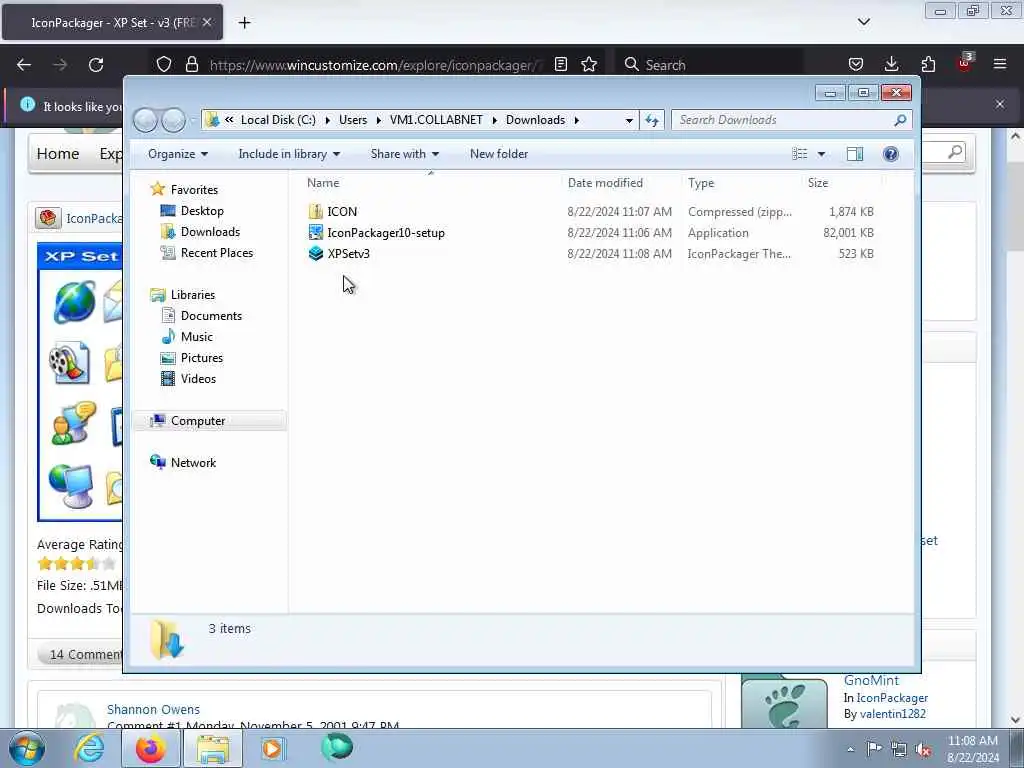The height and width of the screenshot is (768, 1024).
Task: Click Home on WinCustomize navigation
Action: tap(58, 153)
